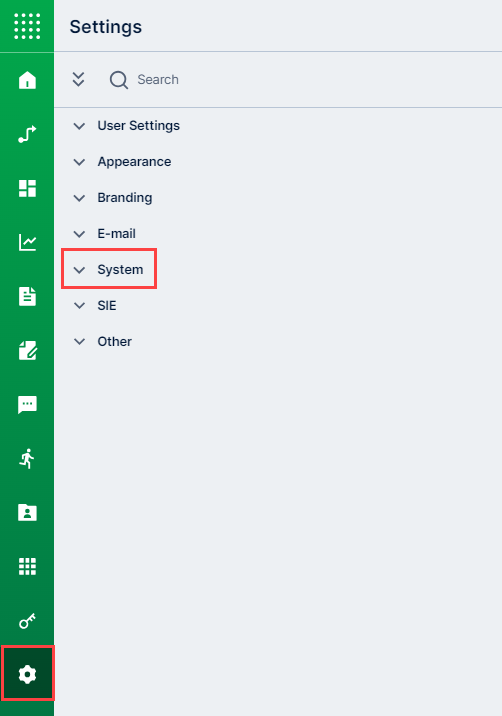Open the running person icon

[27, 458]
